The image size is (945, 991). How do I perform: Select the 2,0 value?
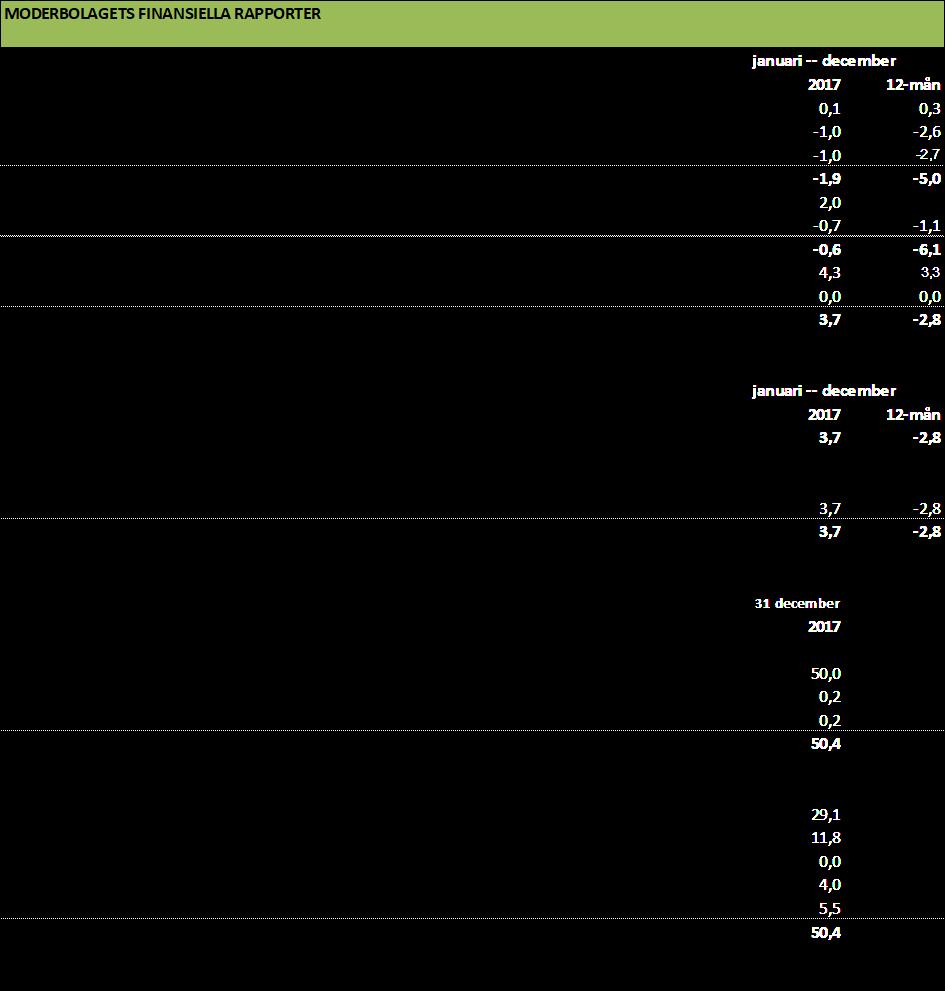(x=829, y=203)
